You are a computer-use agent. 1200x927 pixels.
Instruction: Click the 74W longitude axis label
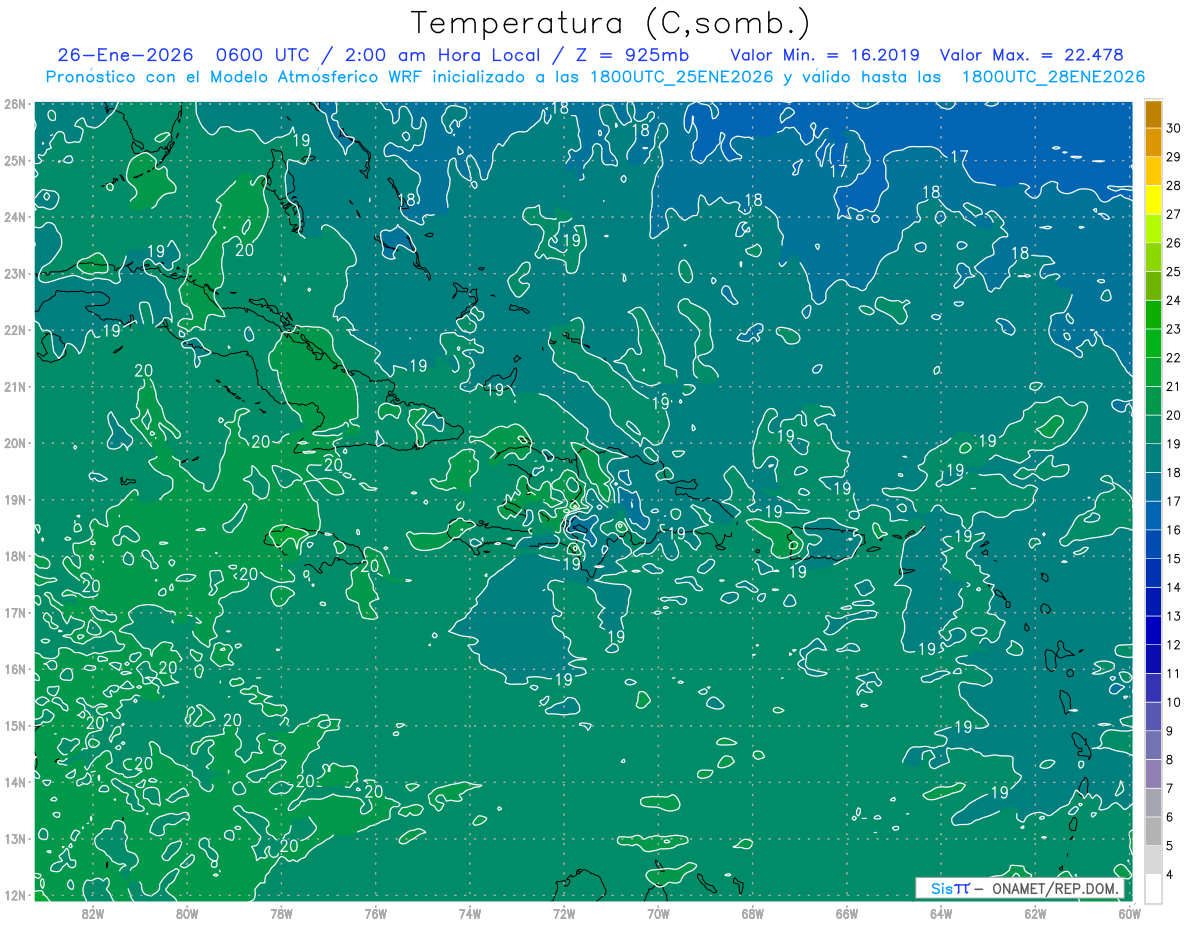tap(469, 913)
